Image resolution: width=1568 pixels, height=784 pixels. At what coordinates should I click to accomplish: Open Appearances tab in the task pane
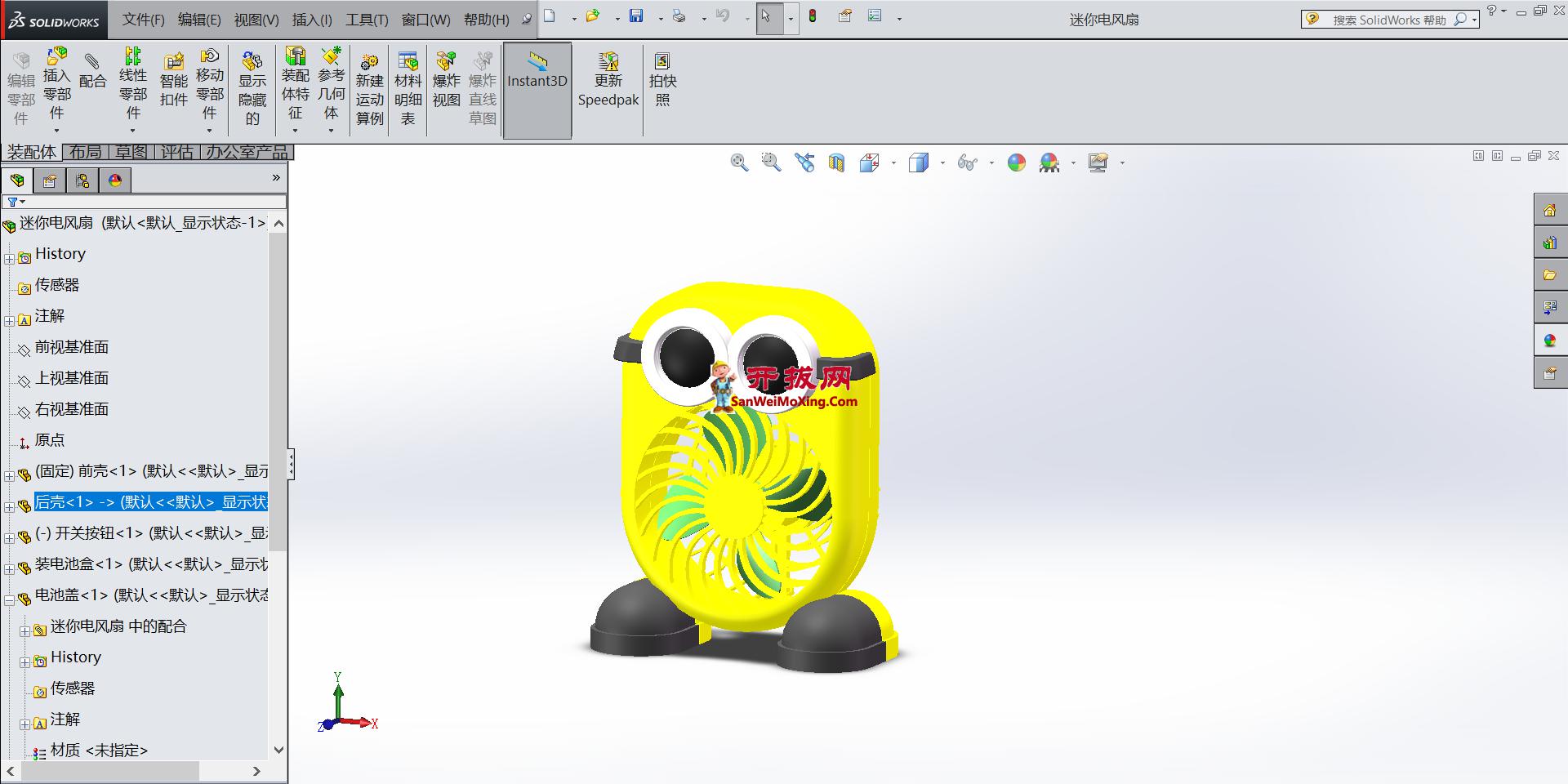[x=1550, y=341]
